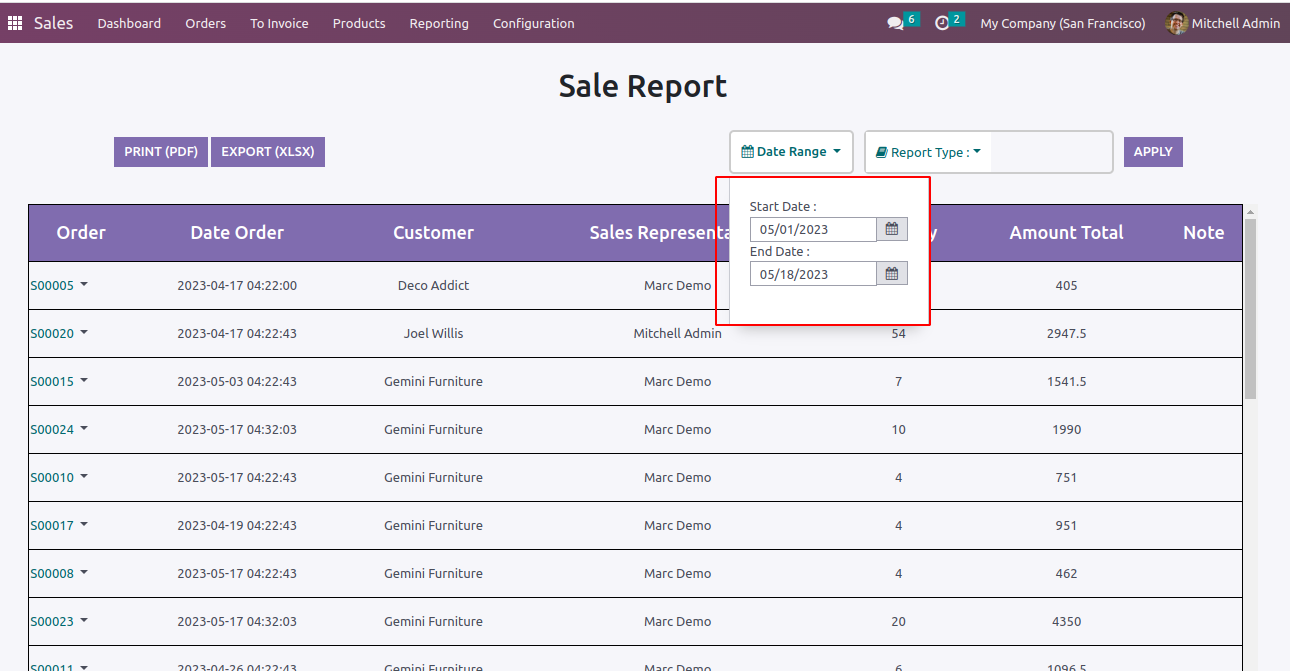
Task: Click the End Date input field
Action: click(x=813, y=274)
